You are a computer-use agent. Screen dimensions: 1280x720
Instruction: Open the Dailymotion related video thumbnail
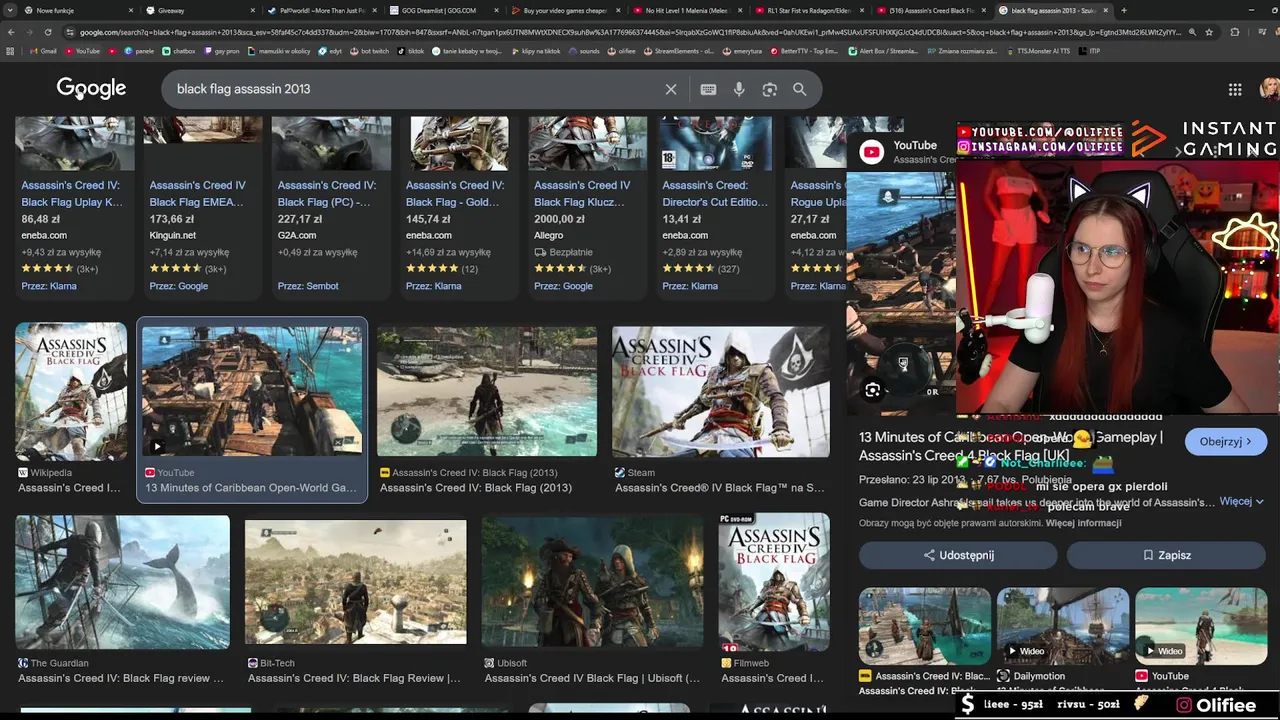click(1062, 627)
